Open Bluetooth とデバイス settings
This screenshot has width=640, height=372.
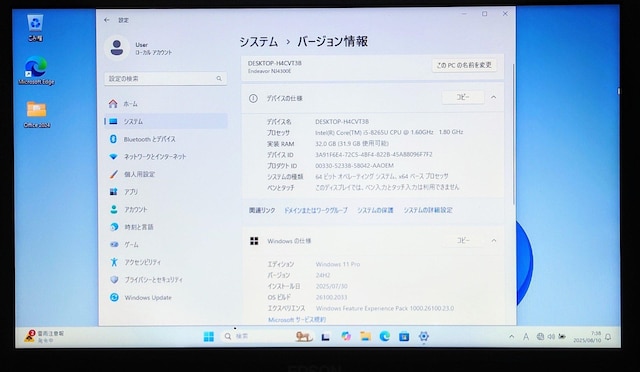pyautogui.click(x=165, y=139)
